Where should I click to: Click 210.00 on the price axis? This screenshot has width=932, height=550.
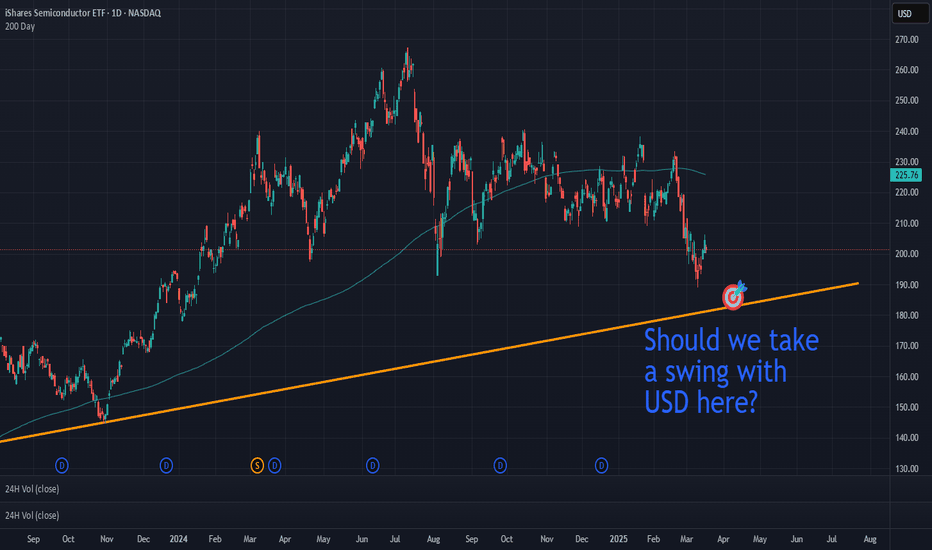906,224
